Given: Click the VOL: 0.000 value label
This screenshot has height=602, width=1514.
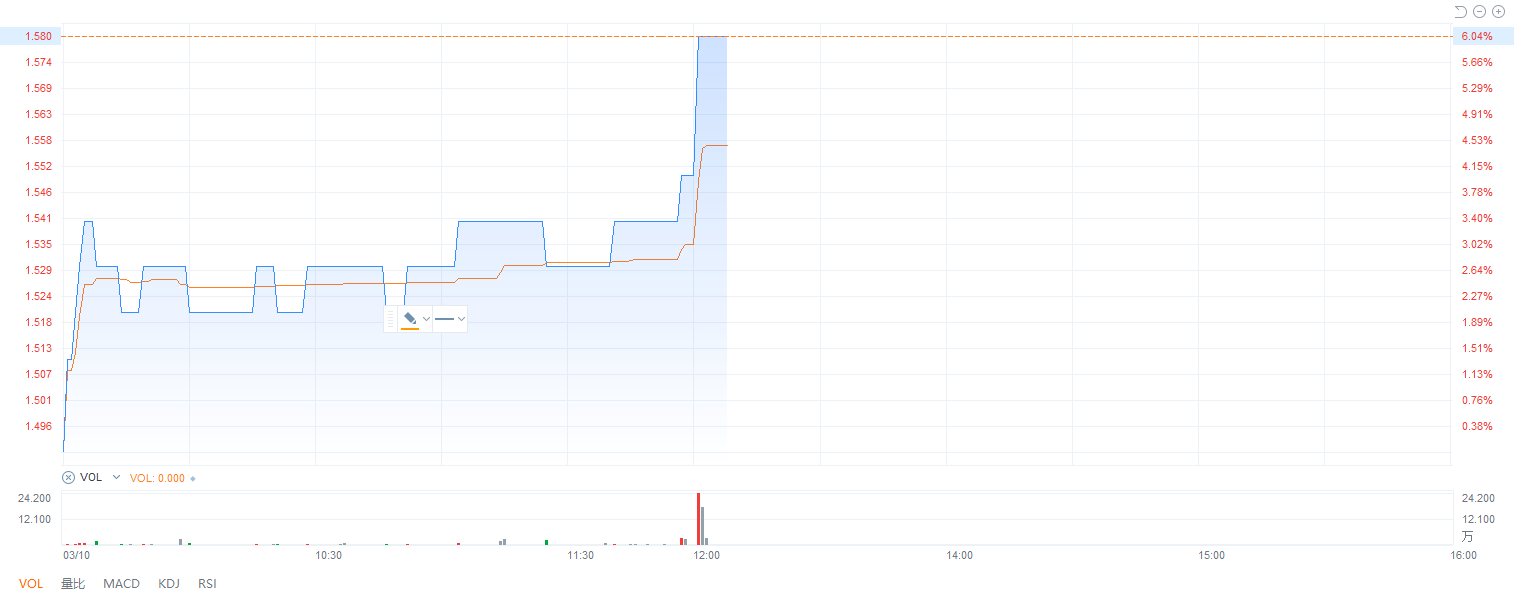Looking at the screenshot, I should (157, 478).
